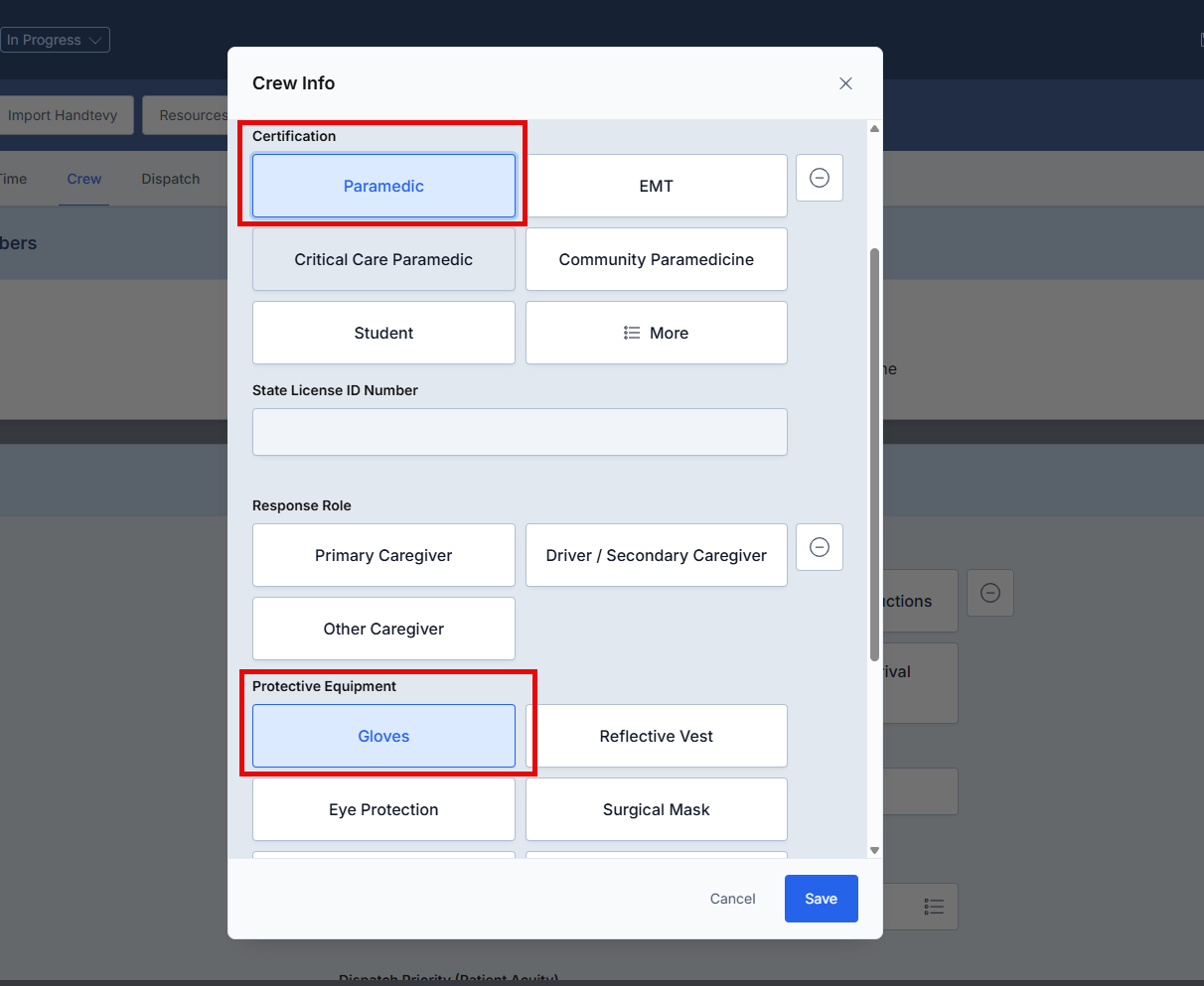Click scrollbar down arrow in dialog
Image resolution: width=1204 pixels, height=986 pixels.
[874, 850]
